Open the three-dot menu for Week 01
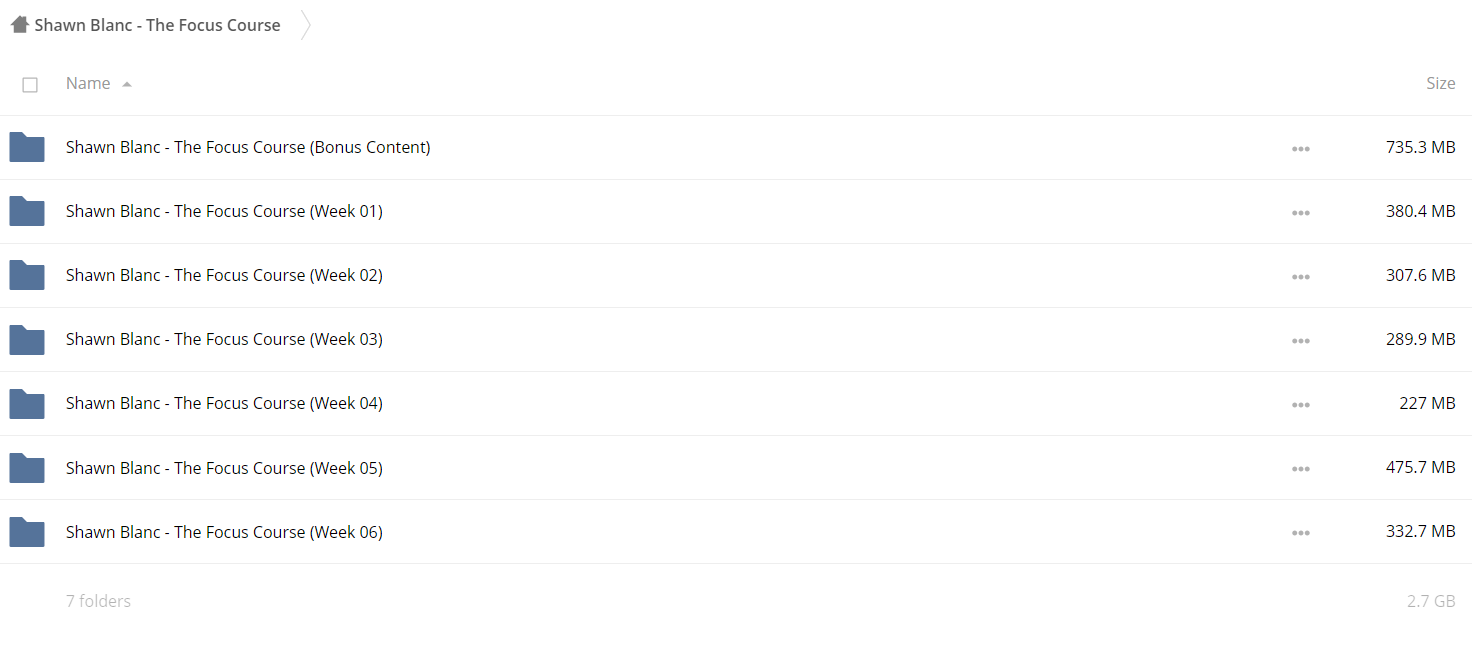Viewport: 1472px width, 648px height. 1300,212
